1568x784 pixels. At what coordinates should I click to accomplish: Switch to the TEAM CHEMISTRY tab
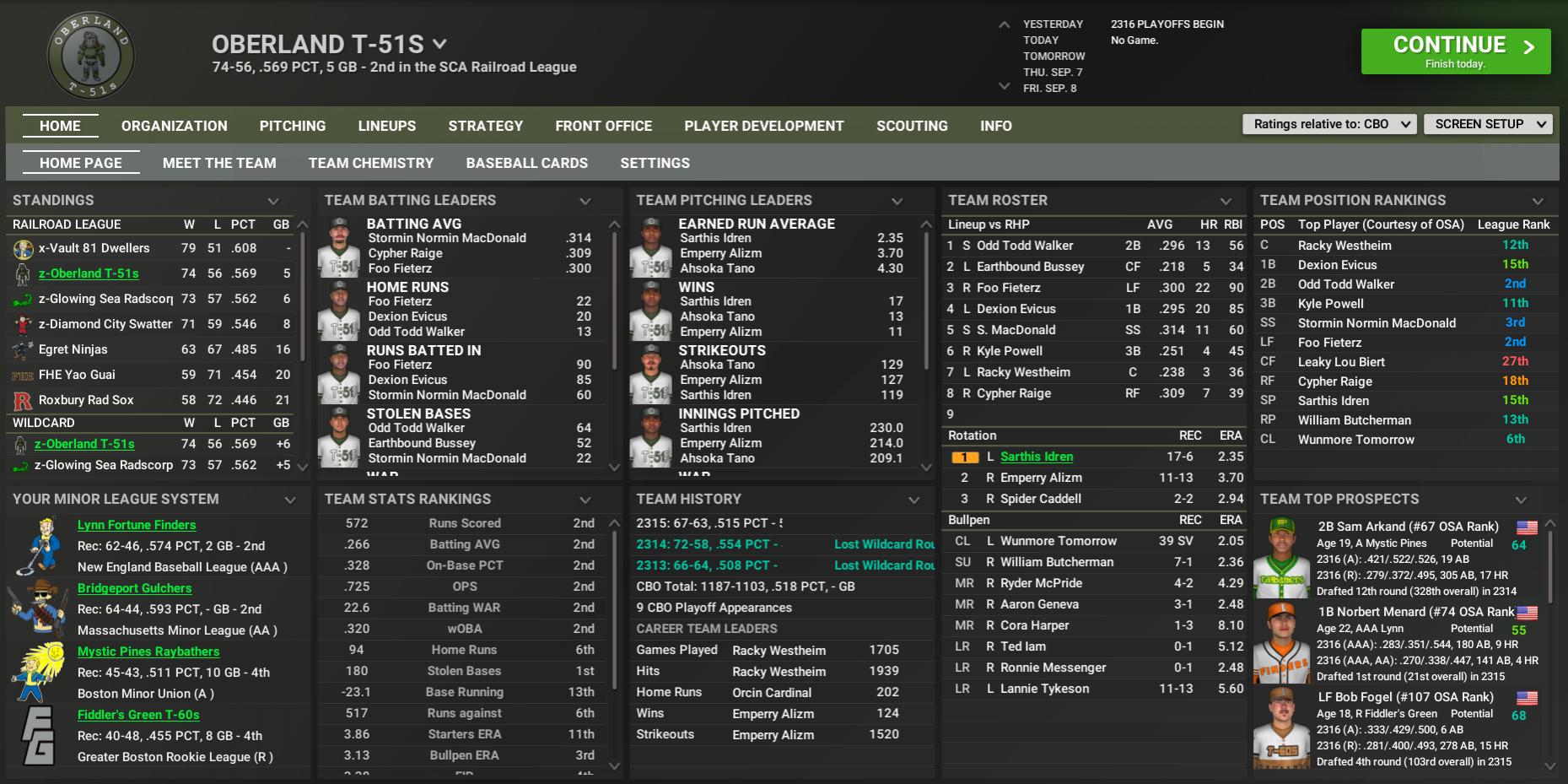(x=370, y=163)
